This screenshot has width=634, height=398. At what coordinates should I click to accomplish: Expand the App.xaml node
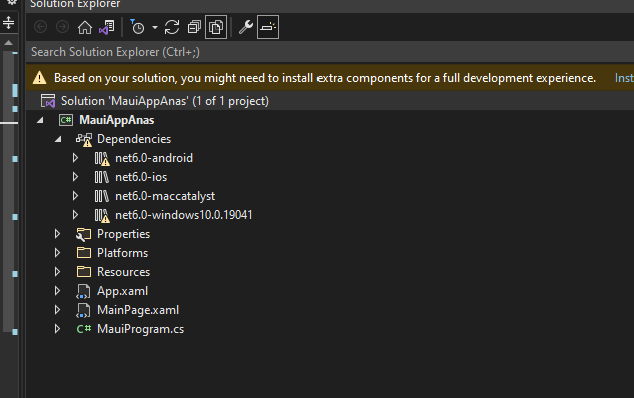point(57,291)
